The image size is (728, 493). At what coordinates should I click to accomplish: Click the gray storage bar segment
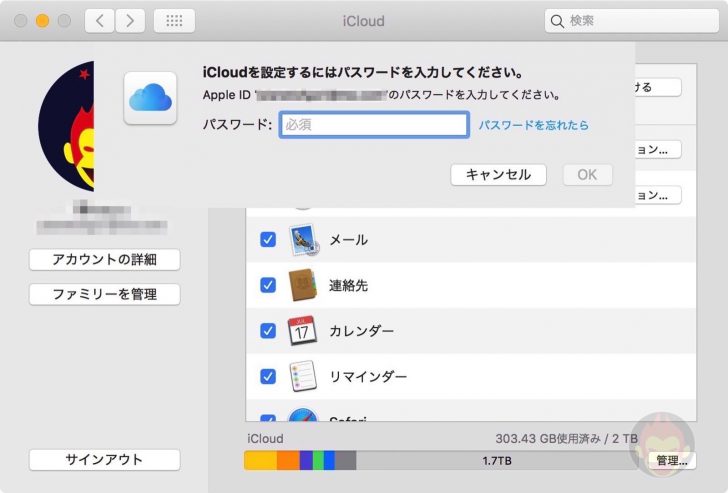coord(345,461)
